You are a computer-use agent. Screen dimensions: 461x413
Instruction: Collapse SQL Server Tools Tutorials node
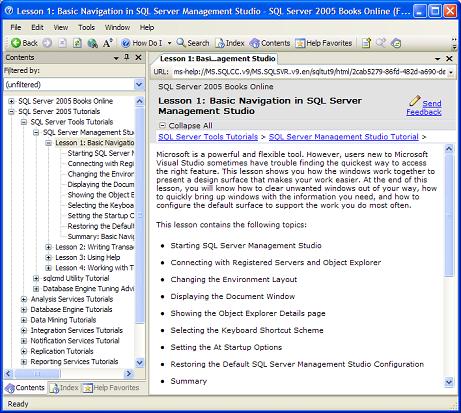[x=24, y=122]
